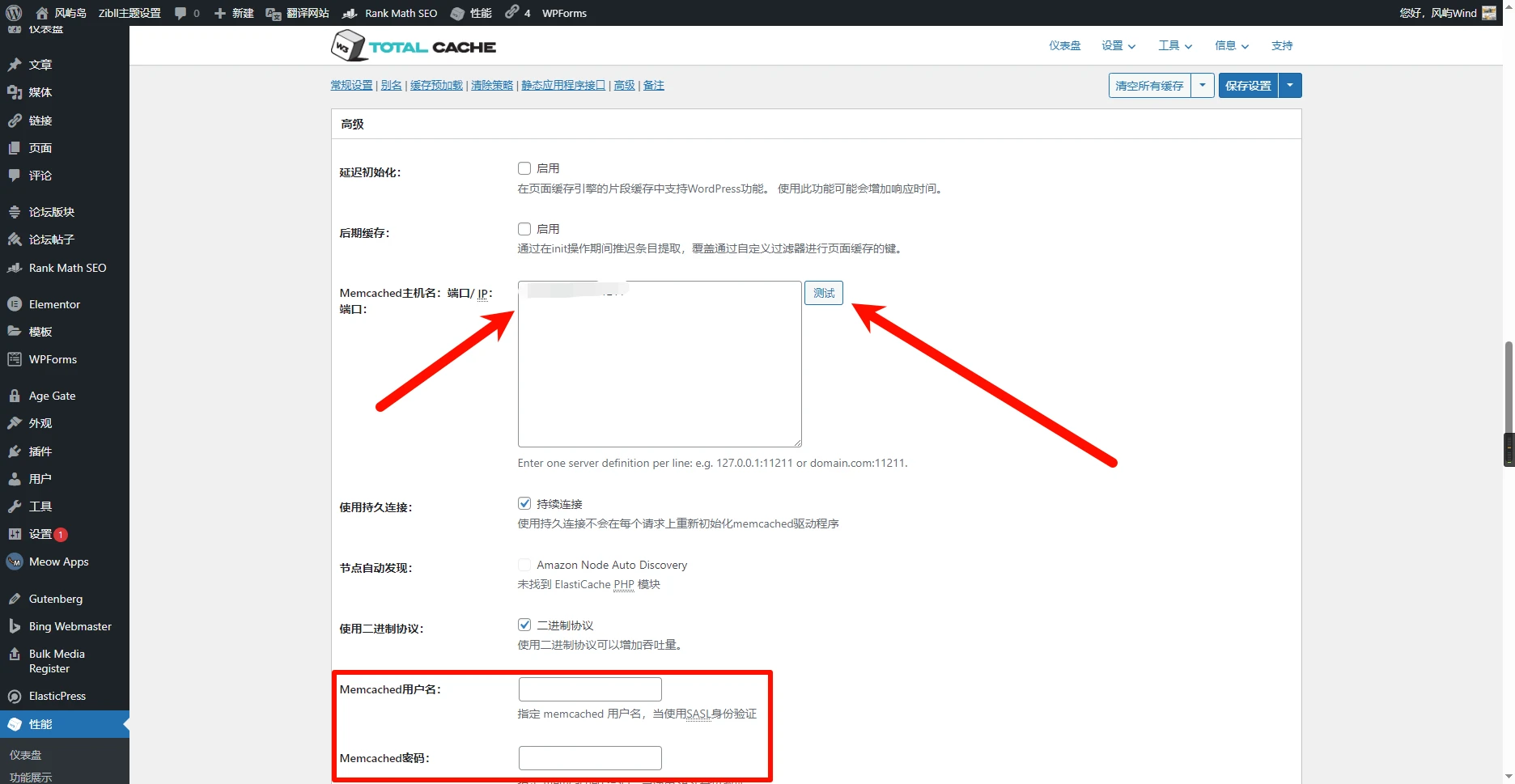
Task: Open Rank Math SEO in admin bar
Action: [x=391, y=13]
